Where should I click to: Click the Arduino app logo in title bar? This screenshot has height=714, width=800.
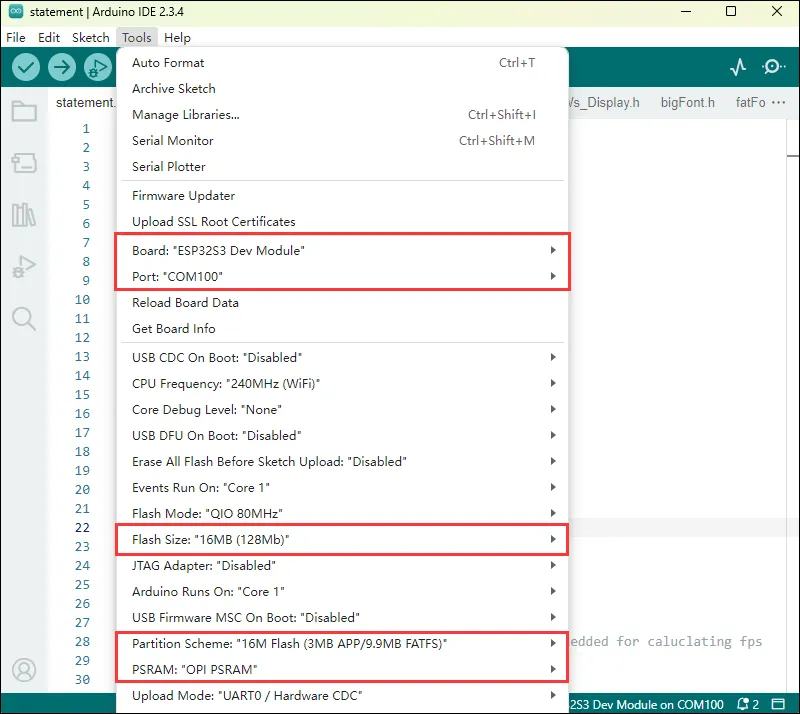coord(16,11)
